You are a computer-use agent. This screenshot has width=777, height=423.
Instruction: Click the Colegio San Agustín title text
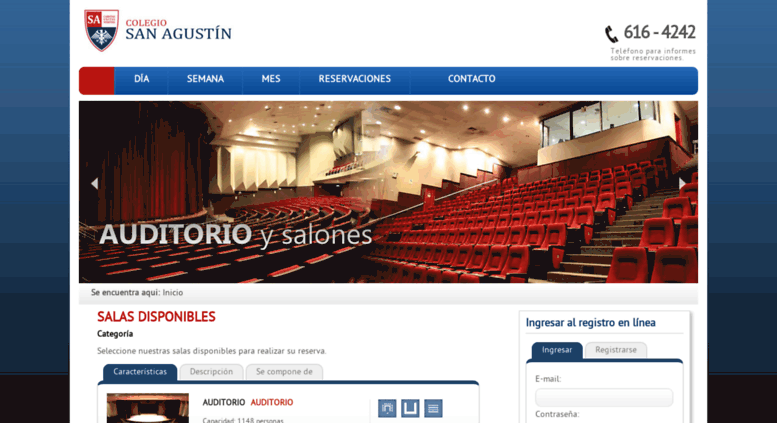pyautogui.click(x=178, y=30)
